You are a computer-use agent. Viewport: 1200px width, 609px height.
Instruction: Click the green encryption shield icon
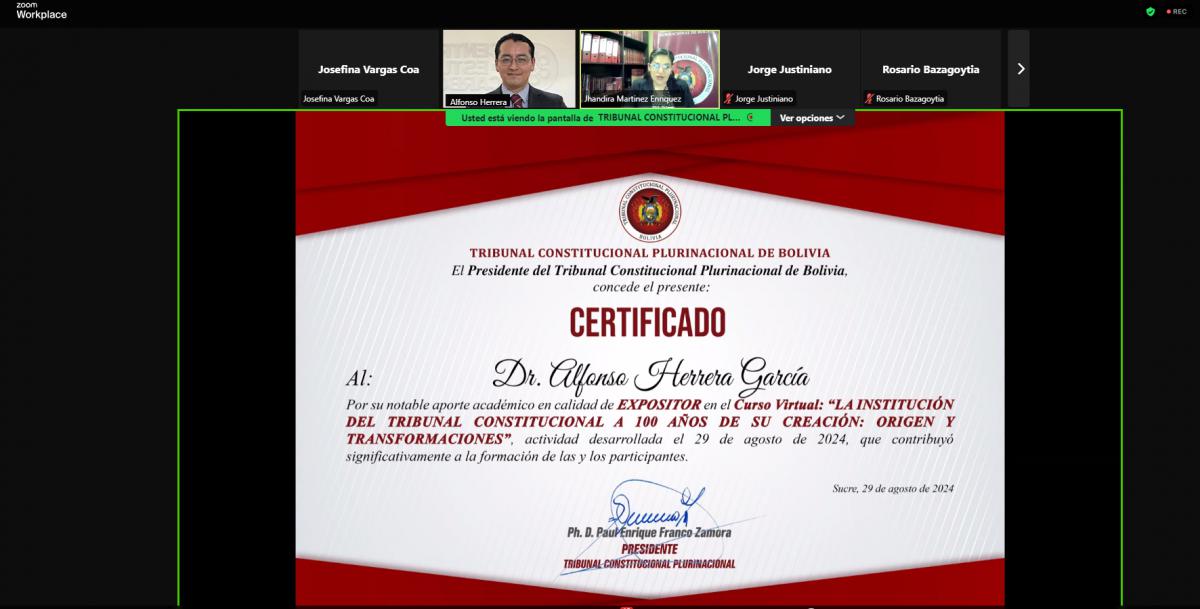pyautogui.click(x=1150, y=11)
